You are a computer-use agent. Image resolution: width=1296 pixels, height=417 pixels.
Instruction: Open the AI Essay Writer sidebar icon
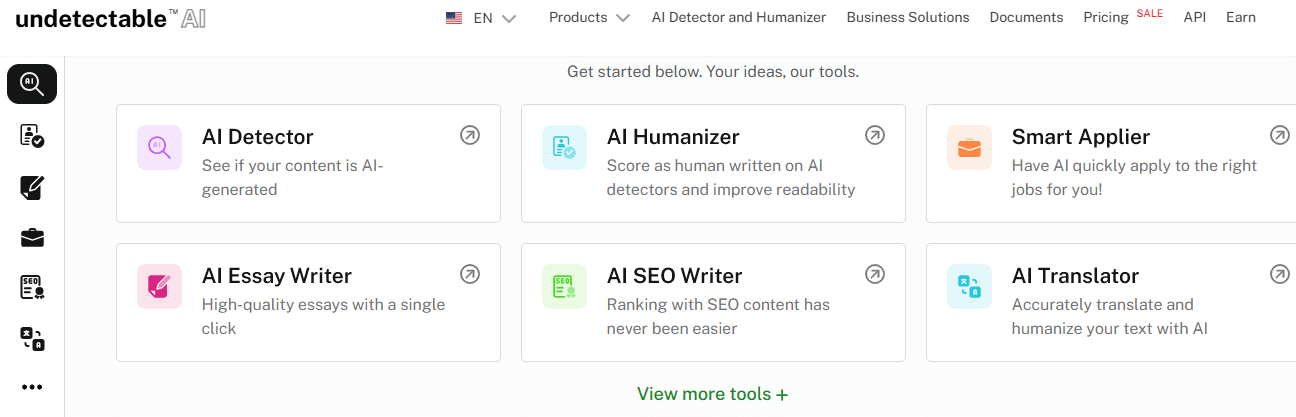(32, 187)
